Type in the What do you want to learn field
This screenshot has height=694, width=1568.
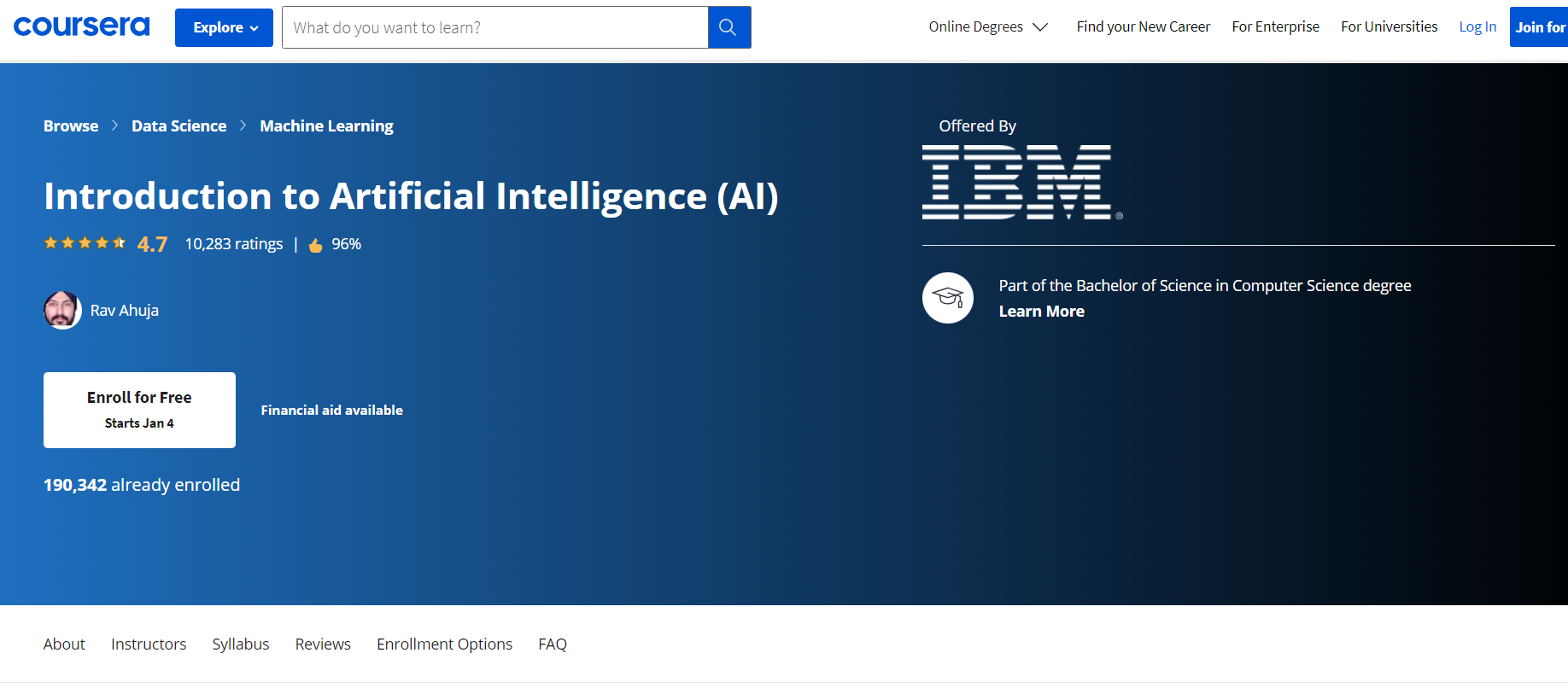[x=495, y=27]
